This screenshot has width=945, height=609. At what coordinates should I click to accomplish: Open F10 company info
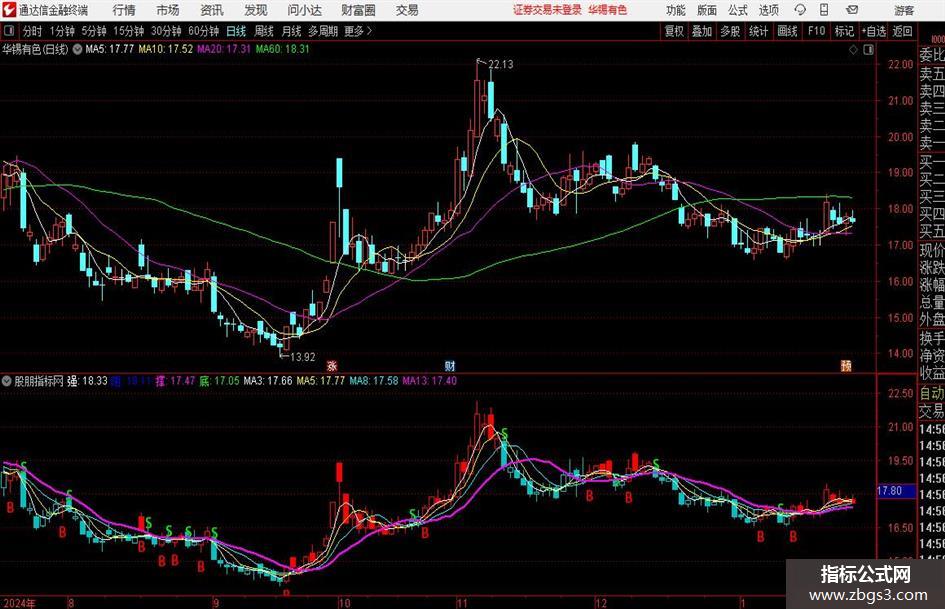coord(817,31)
